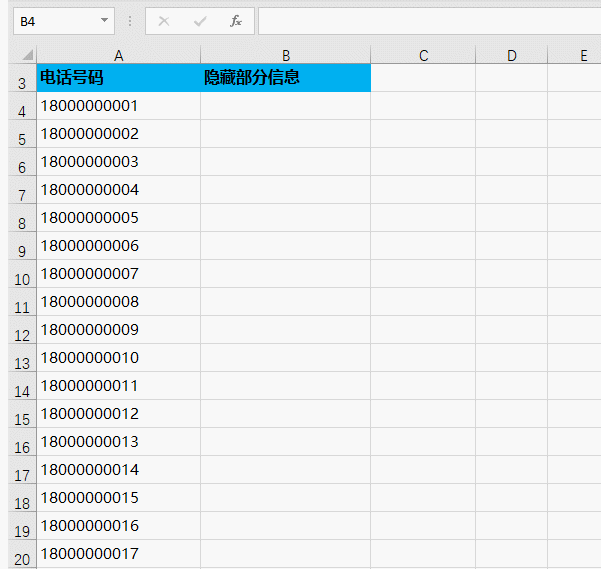Select cell containing 18000000011
Screen dimensions: 601x569
pos(118,385)
